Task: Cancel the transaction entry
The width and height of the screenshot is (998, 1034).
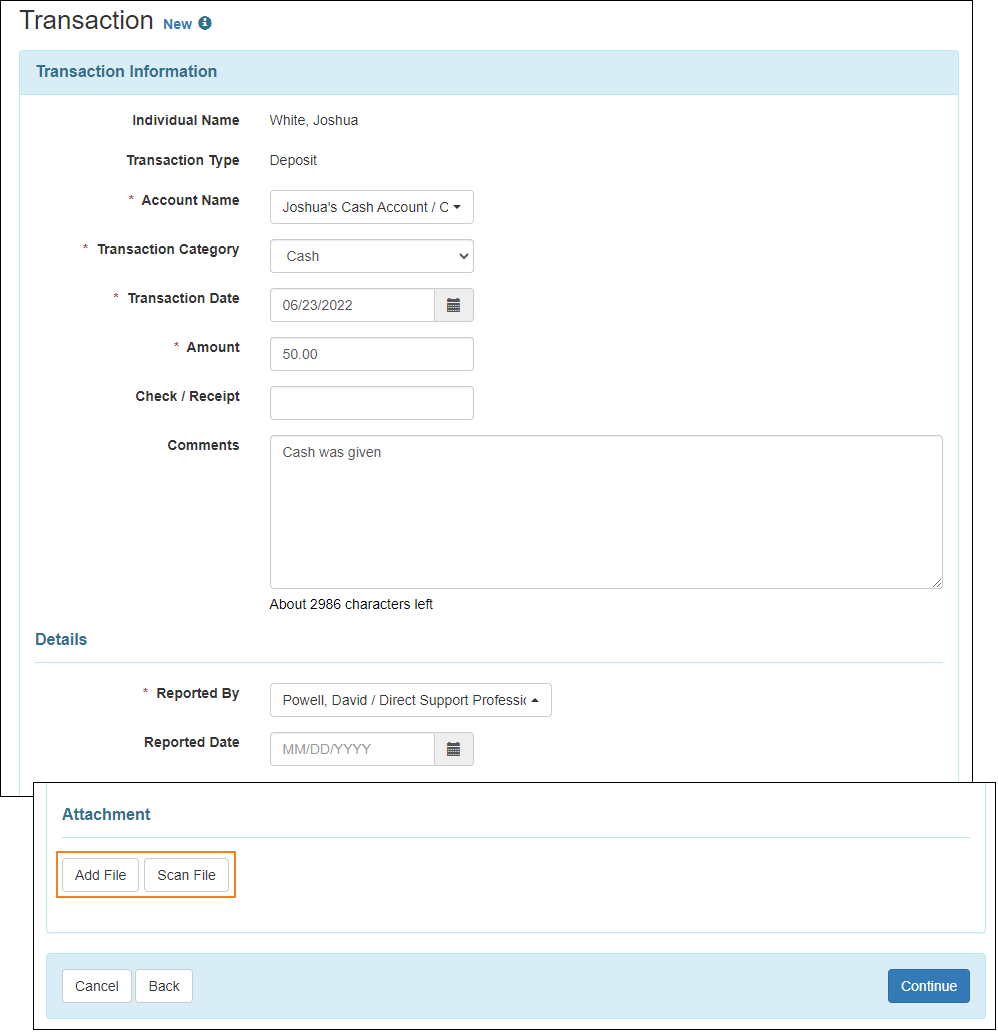Action: pos(97,986)
